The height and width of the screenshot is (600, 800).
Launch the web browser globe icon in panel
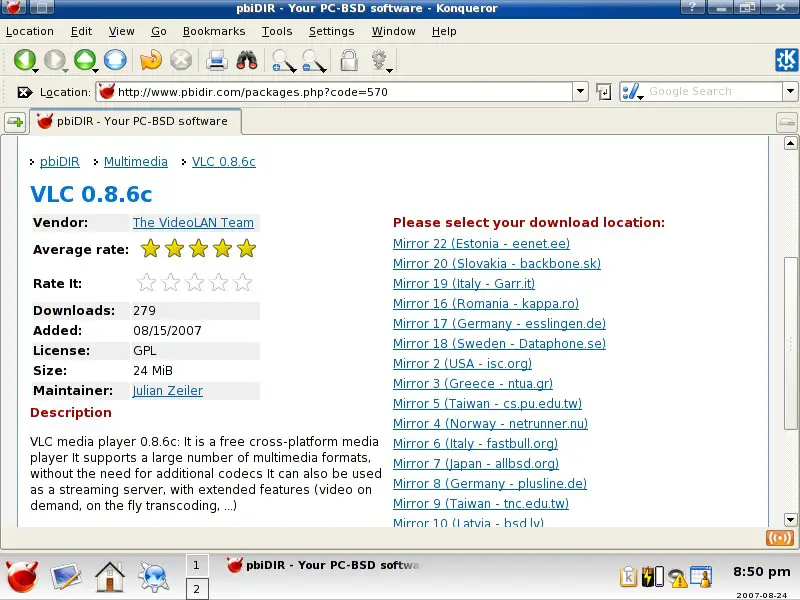[x=154, y=577]
